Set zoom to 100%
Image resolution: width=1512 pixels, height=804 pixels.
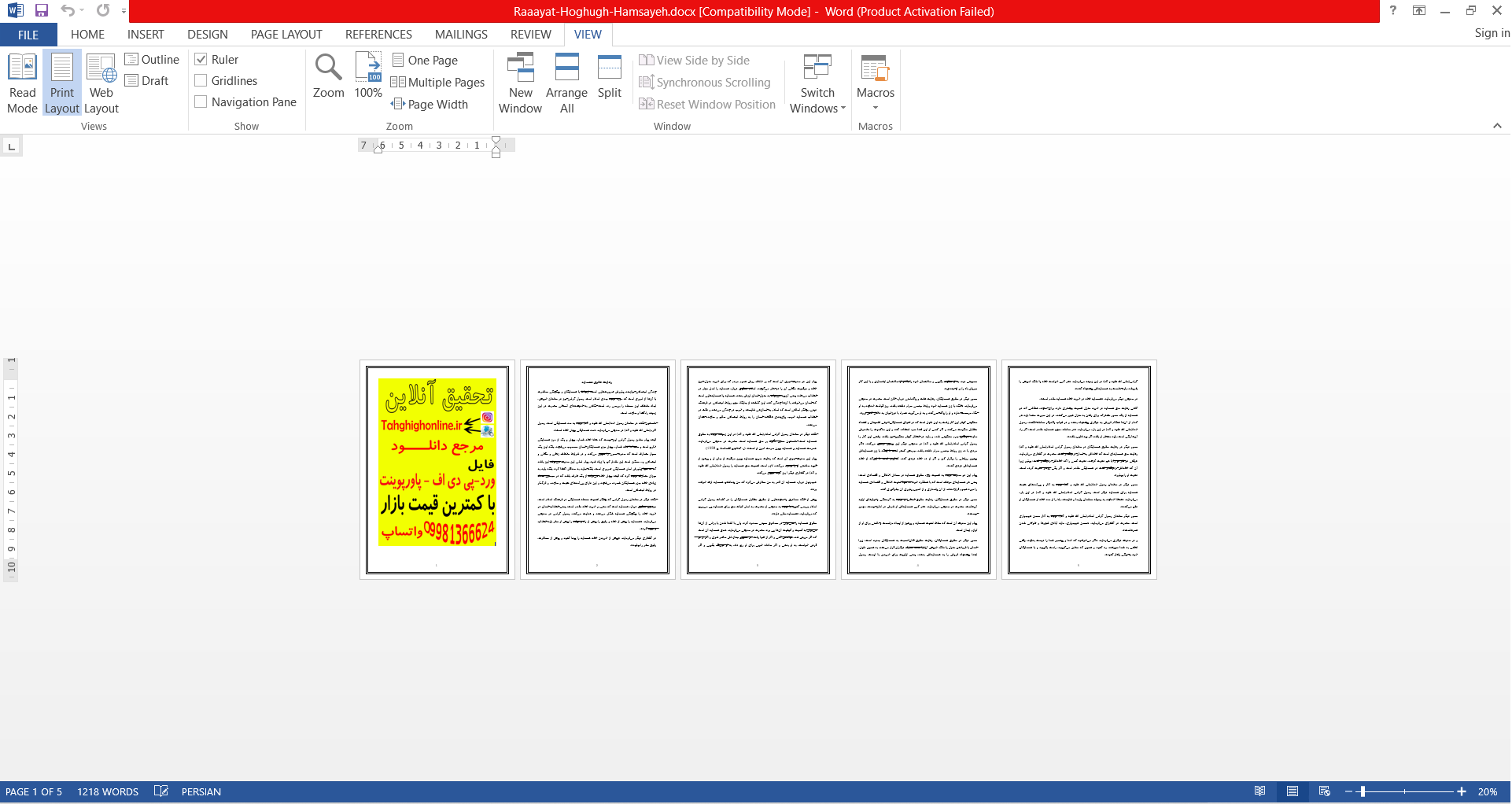coord(368,76)
